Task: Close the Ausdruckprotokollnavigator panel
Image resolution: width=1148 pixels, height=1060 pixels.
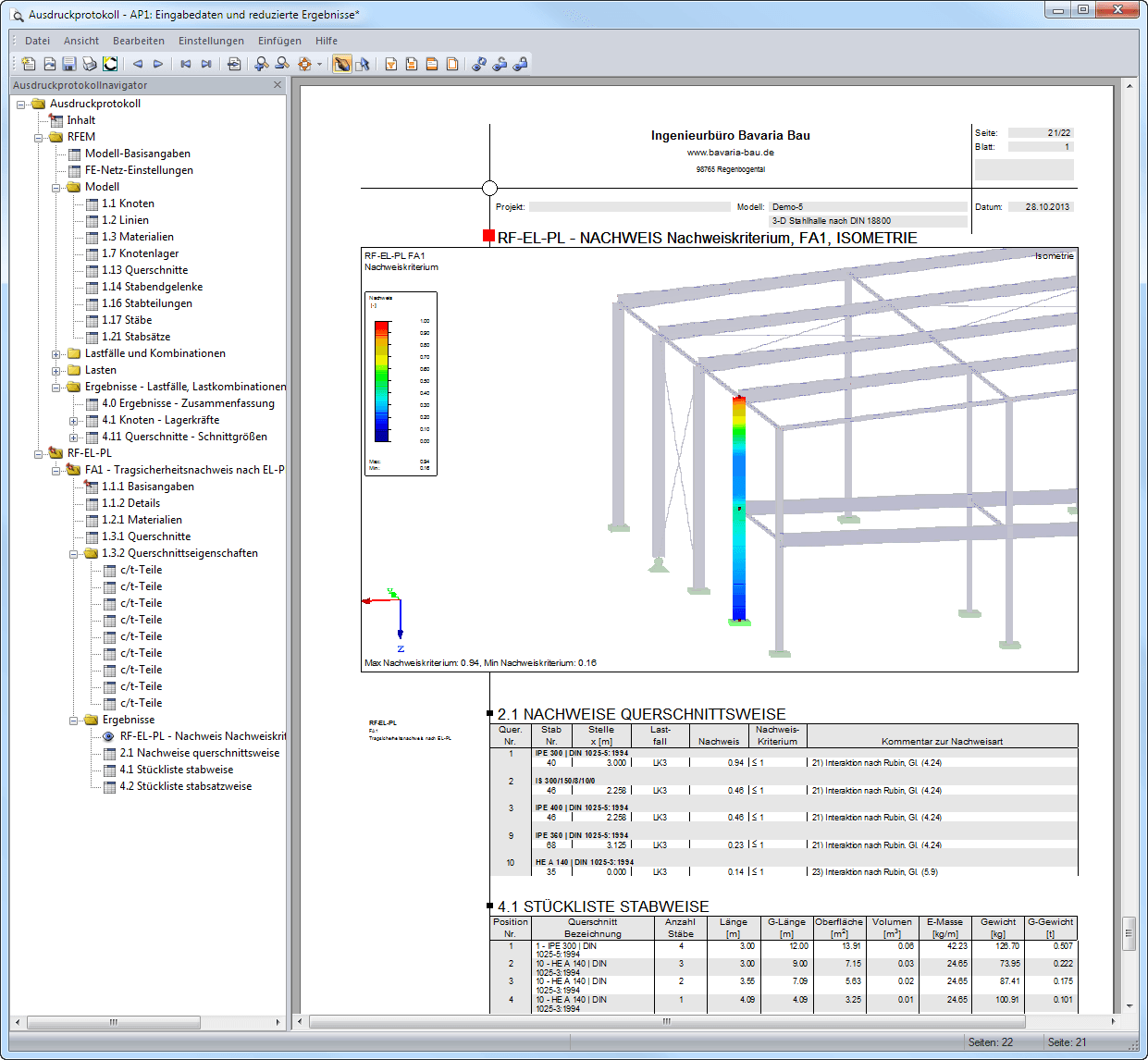Action: (x=277, y=85)
